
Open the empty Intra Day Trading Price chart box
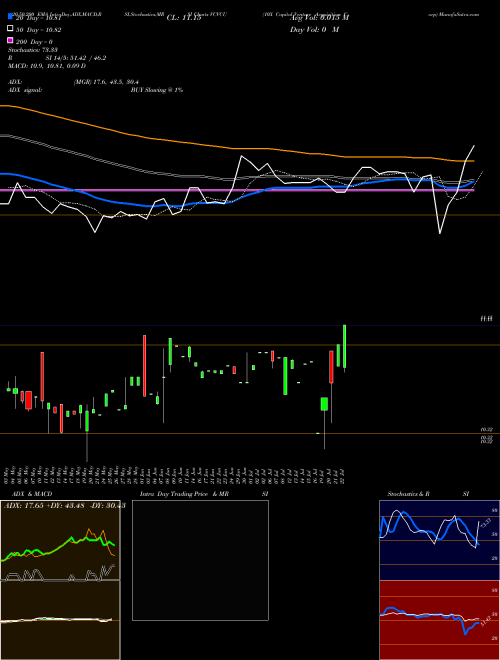200,560
